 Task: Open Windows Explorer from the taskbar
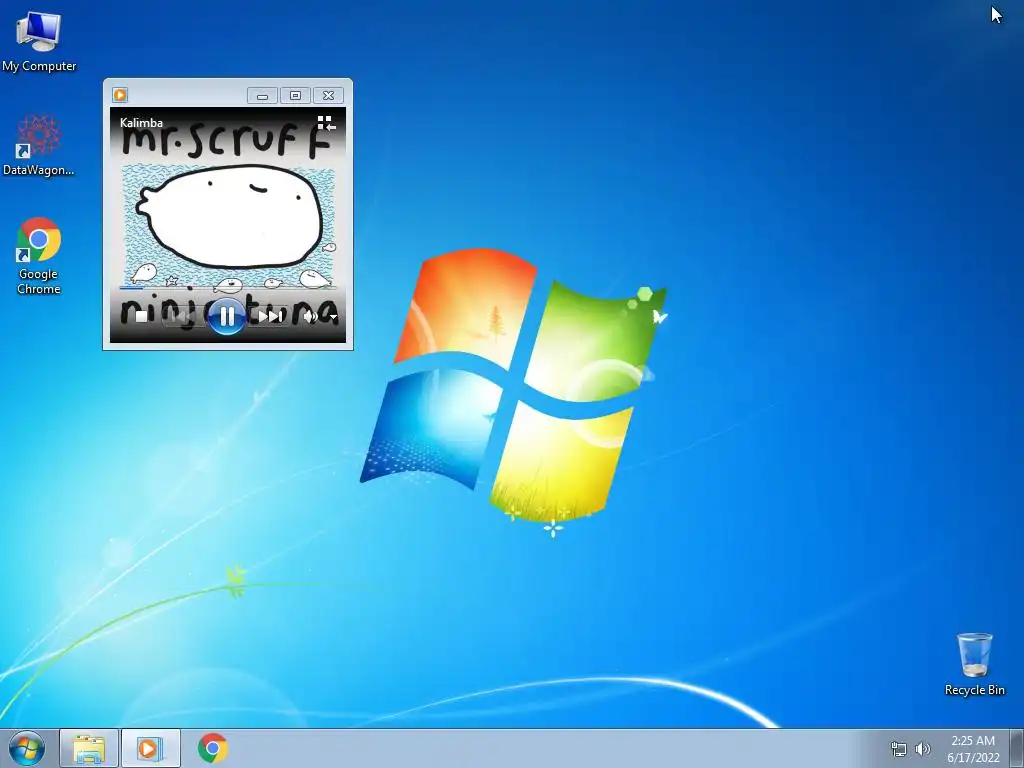click(89, 748)
